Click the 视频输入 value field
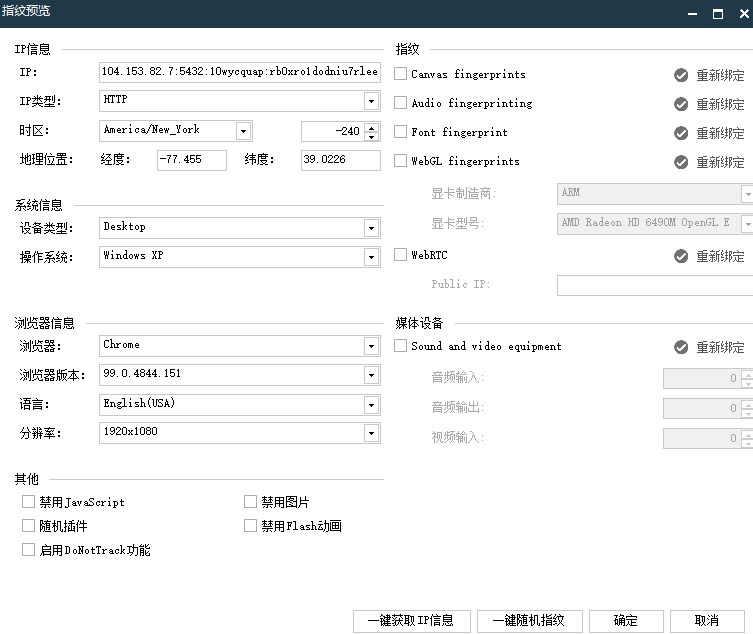Viewport: 753px width, 634px height. tap(702, 439)
